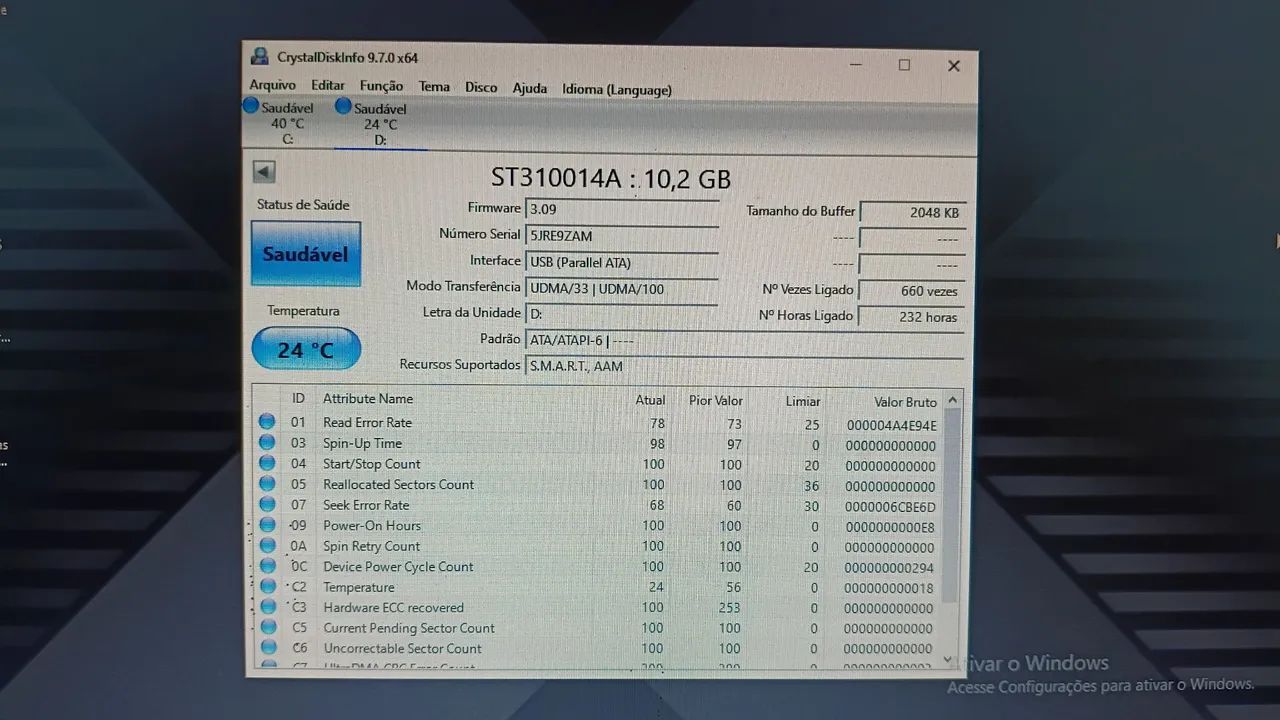
Task: Click the blue status orb for Start/Stop Count
Action: tap(267, 463)
